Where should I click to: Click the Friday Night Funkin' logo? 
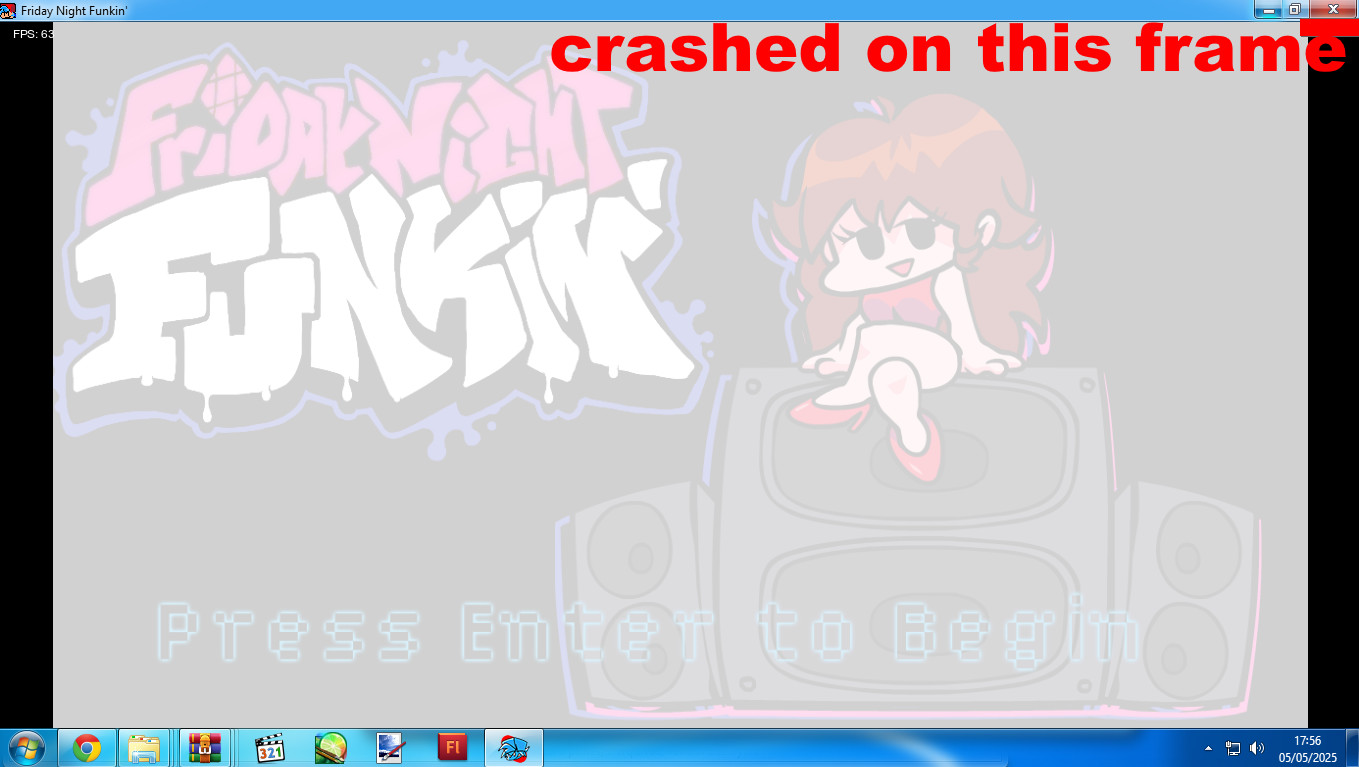[x=380, y=250]
